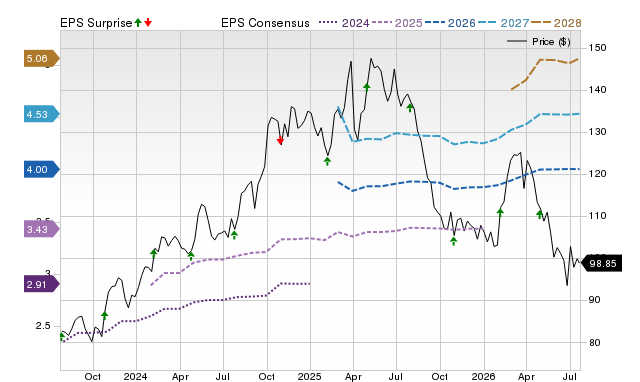Screen dimensions: 640x382
Task: Click the 4.00 value tag for 2026
Action: point(42,169)
